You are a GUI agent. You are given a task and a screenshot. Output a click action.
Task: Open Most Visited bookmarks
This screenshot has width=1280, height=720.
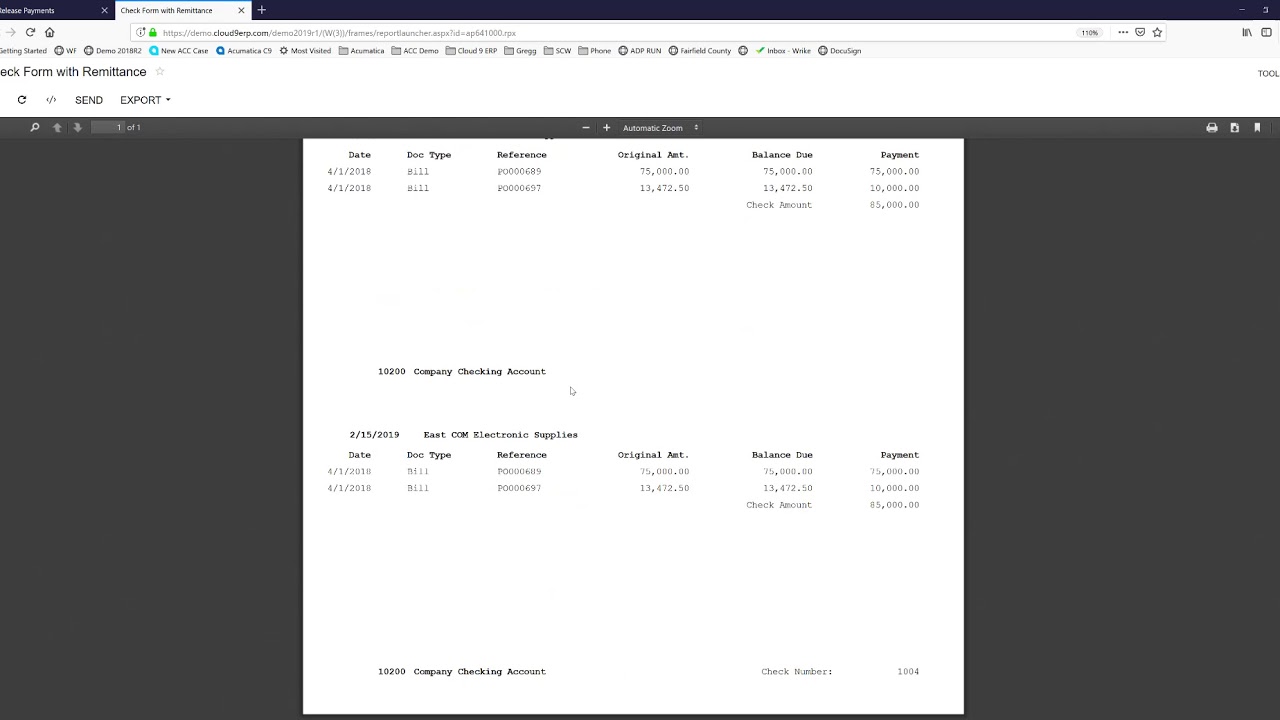[x=305, y=51]
